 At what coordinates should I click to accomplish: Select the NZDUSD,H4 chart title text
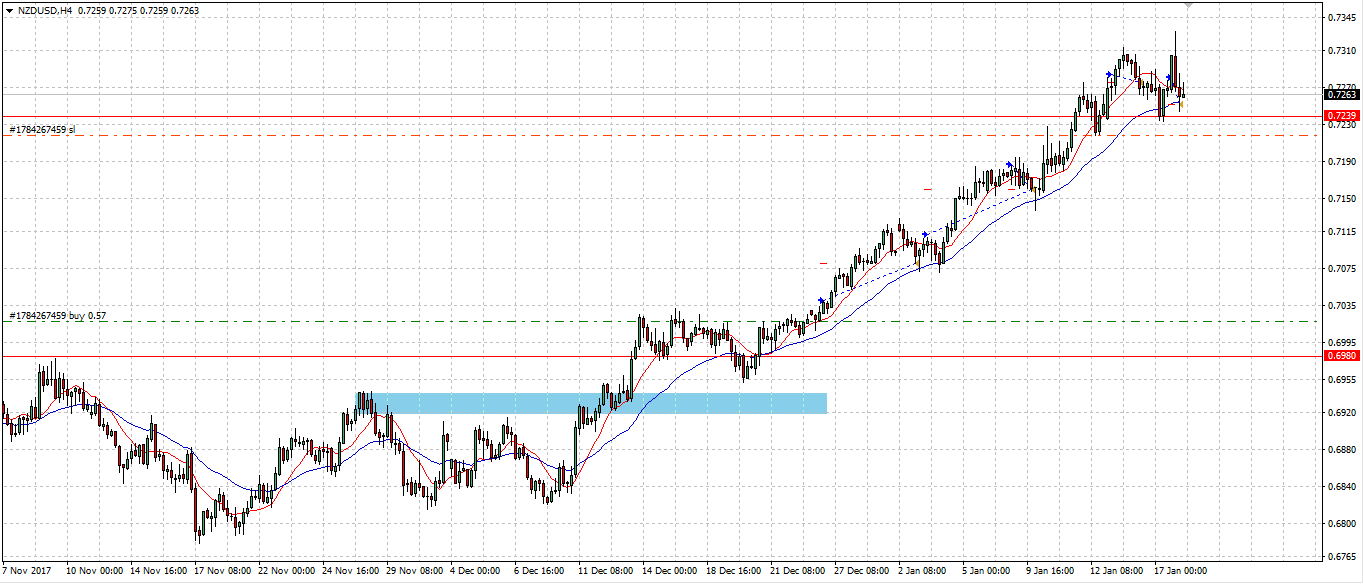(x=45, y=10)
